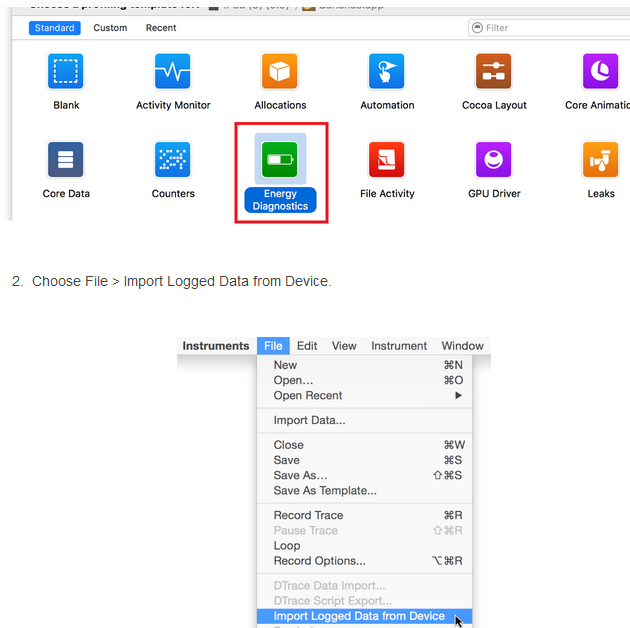Open the Edit menu
This screenshot has height=628, width=630.
point(307,346)
